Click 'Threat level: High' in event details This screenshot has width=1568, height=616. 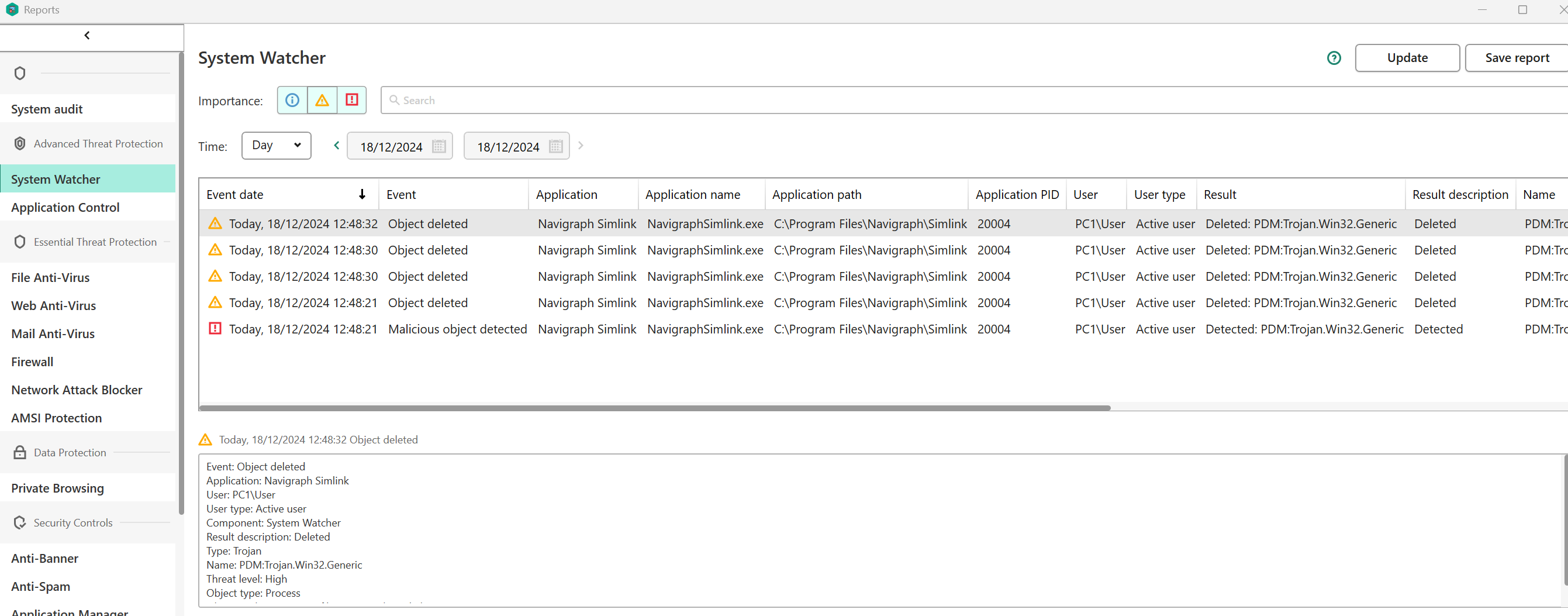247,579
